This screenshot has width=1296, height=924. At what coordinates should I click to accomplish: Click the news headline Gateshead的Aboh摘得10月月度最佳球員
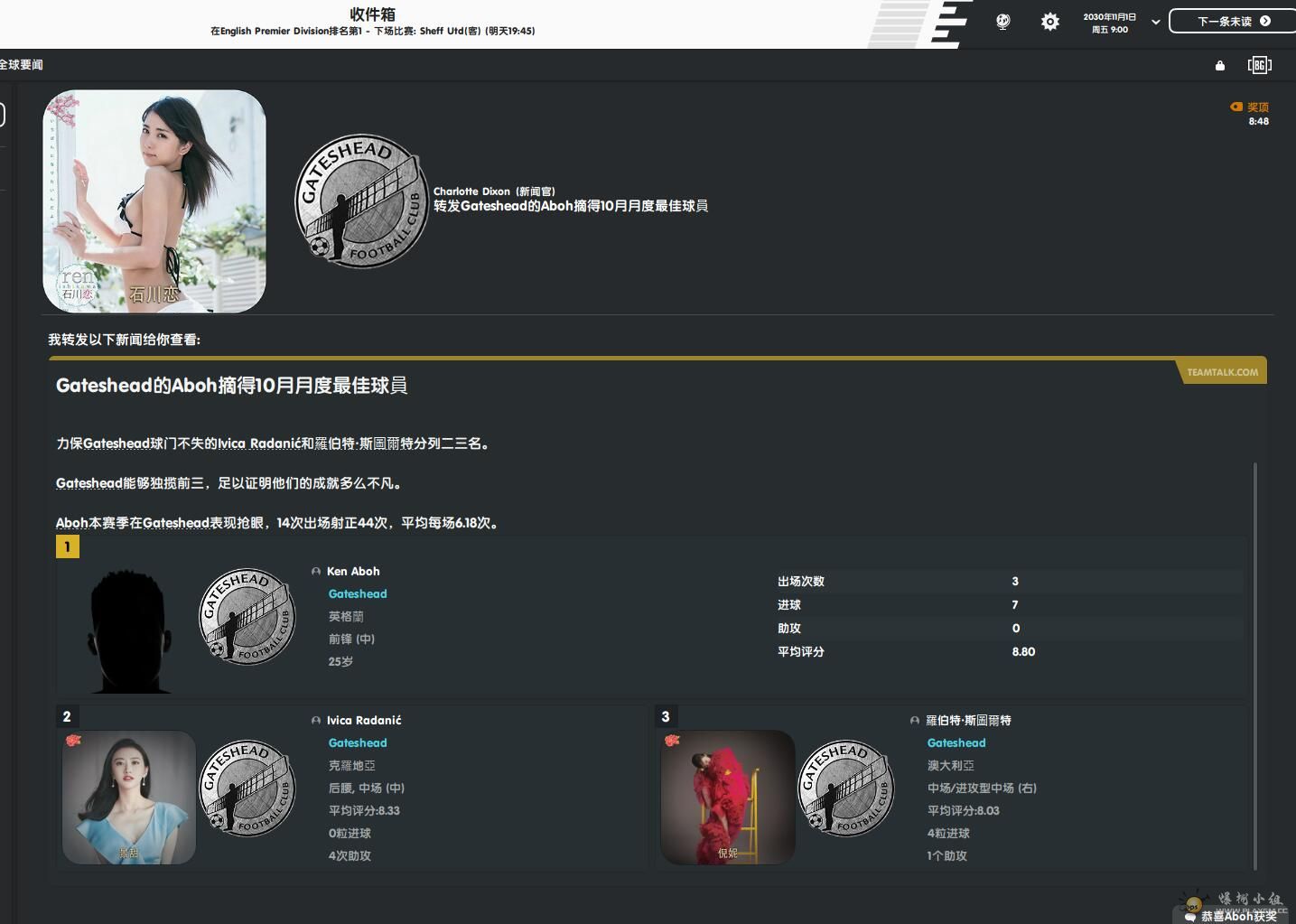231,386
